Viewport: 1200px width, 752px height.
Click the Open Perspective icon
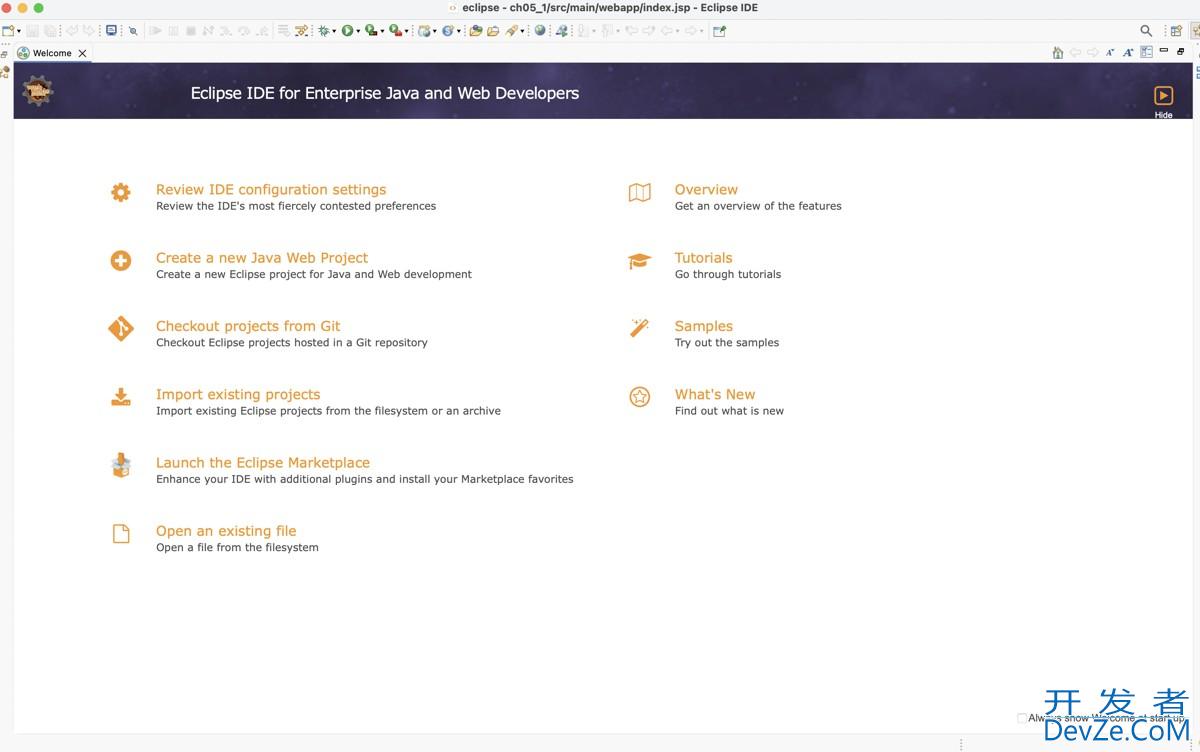1176,31
